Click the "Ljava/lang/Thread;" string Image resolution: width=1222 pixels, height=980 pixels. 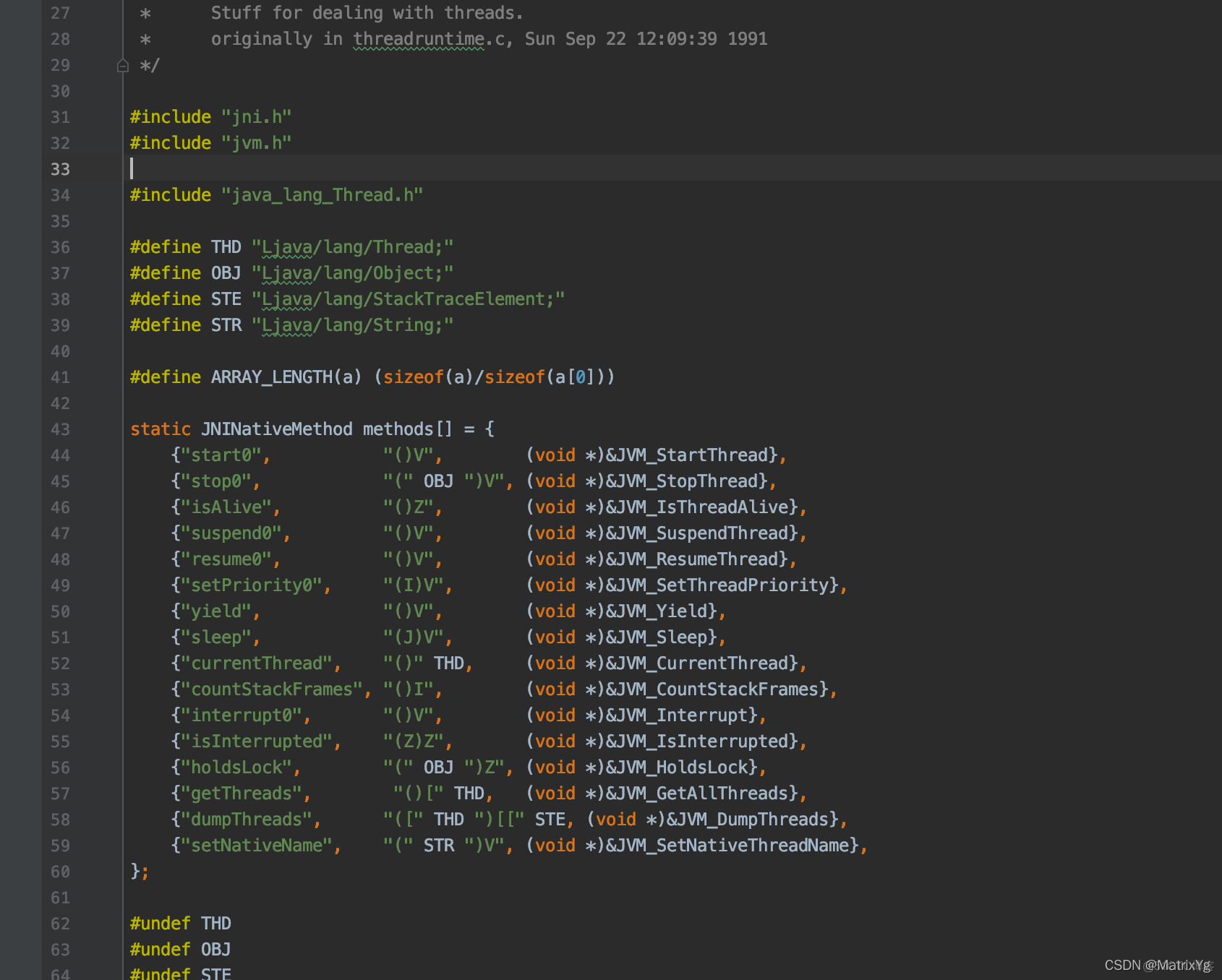(353, 247)
